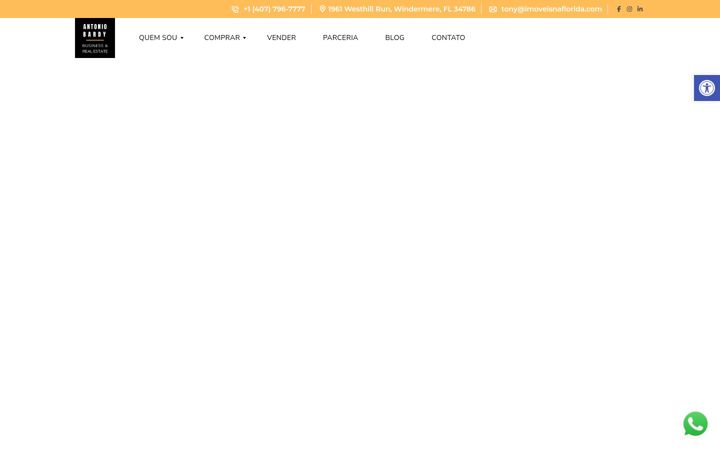Open the LinkedIn icon in top bar
This screenshot has width=720, height=450.
coord(640,9)
